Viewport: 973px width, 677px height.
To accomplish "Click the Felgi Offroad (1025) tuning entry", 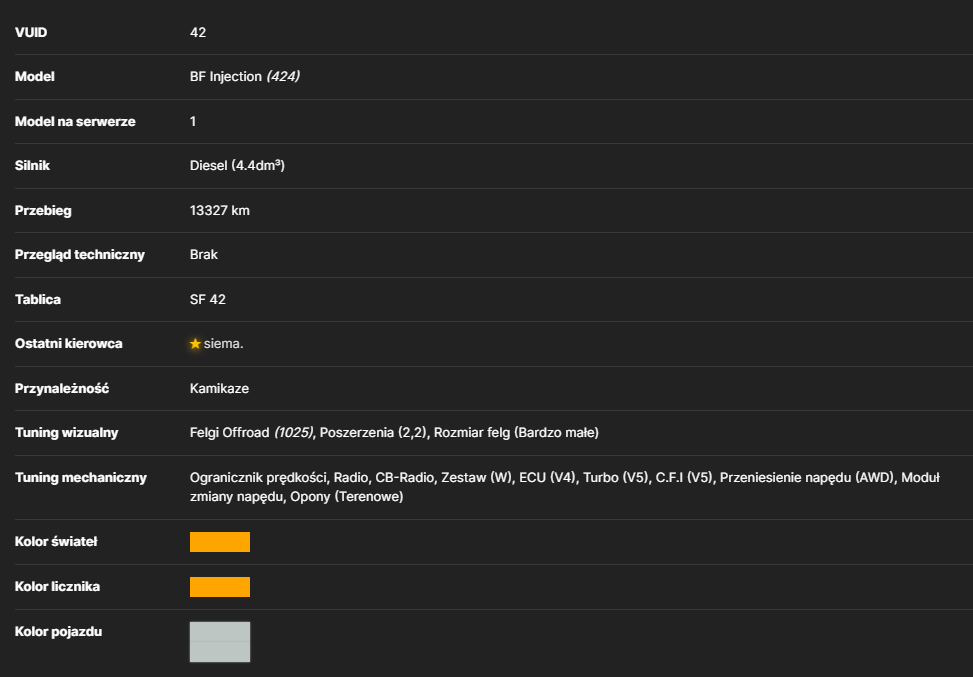I will tap(251, 433).
